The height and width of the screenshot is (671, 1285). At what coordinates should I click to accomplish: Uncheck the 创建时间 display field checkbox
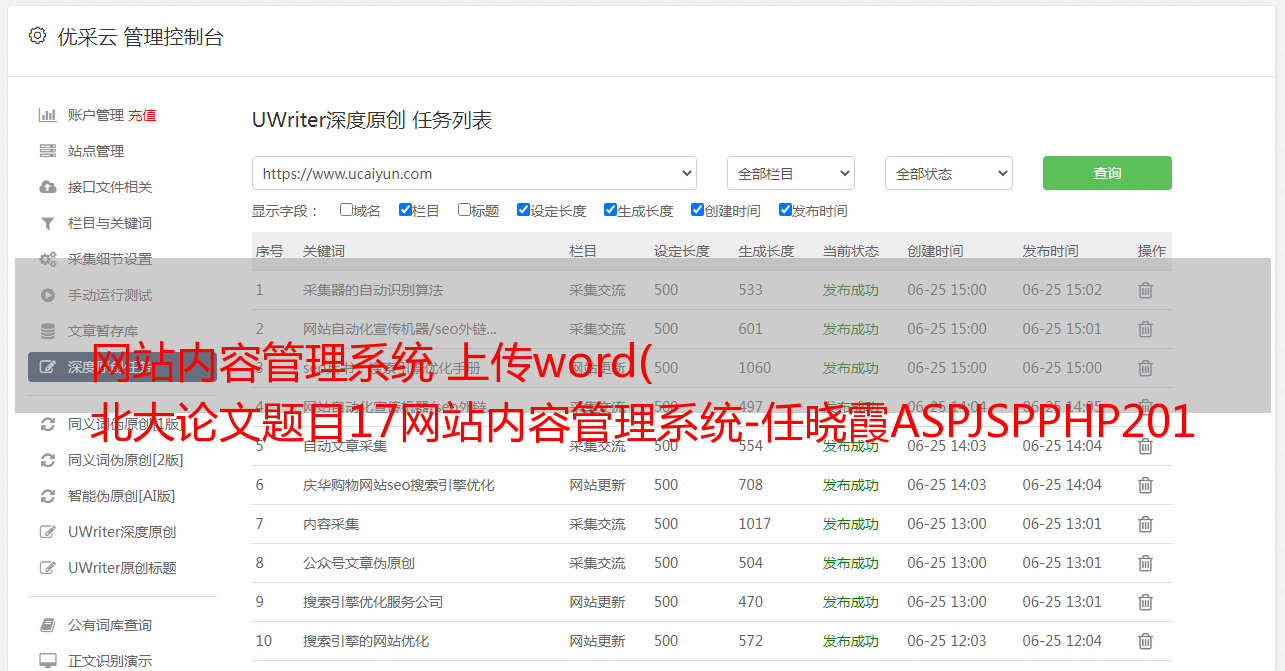(697, 210)
